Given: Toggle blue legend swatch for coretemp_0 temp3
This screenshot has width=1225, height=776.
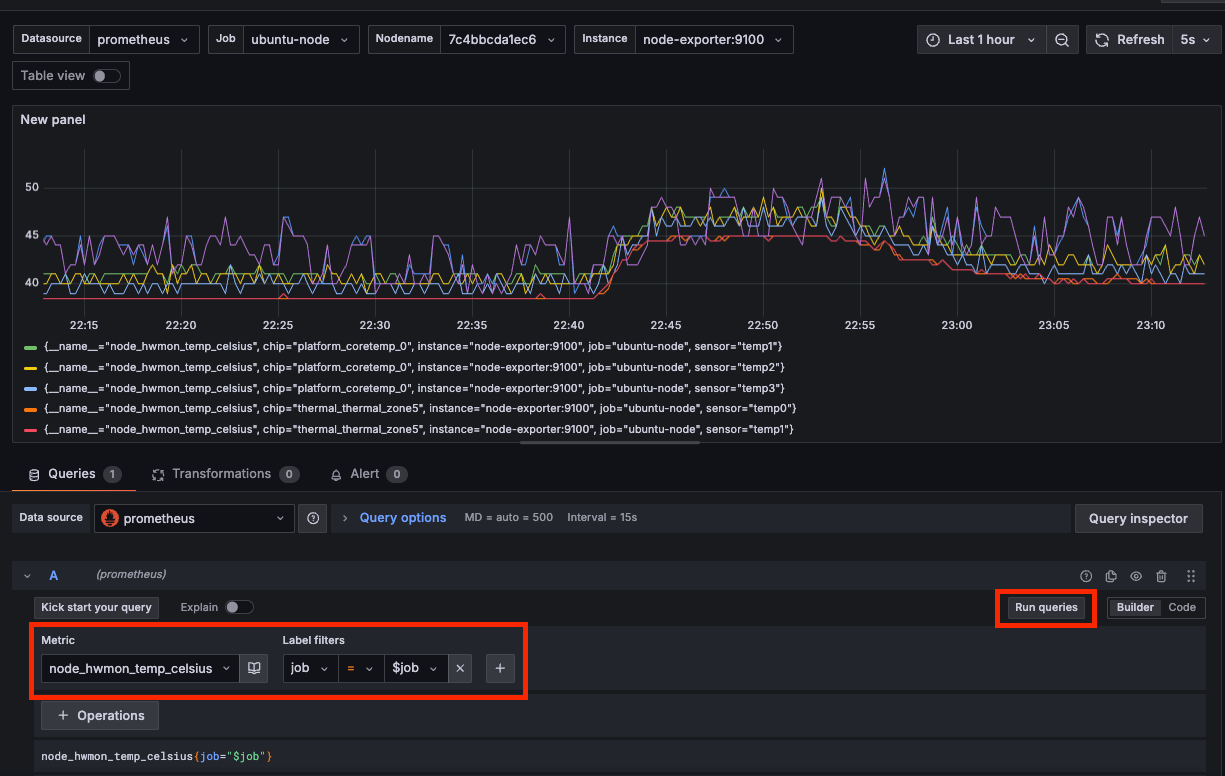Looking at the screenshot, I should [30, 388].
